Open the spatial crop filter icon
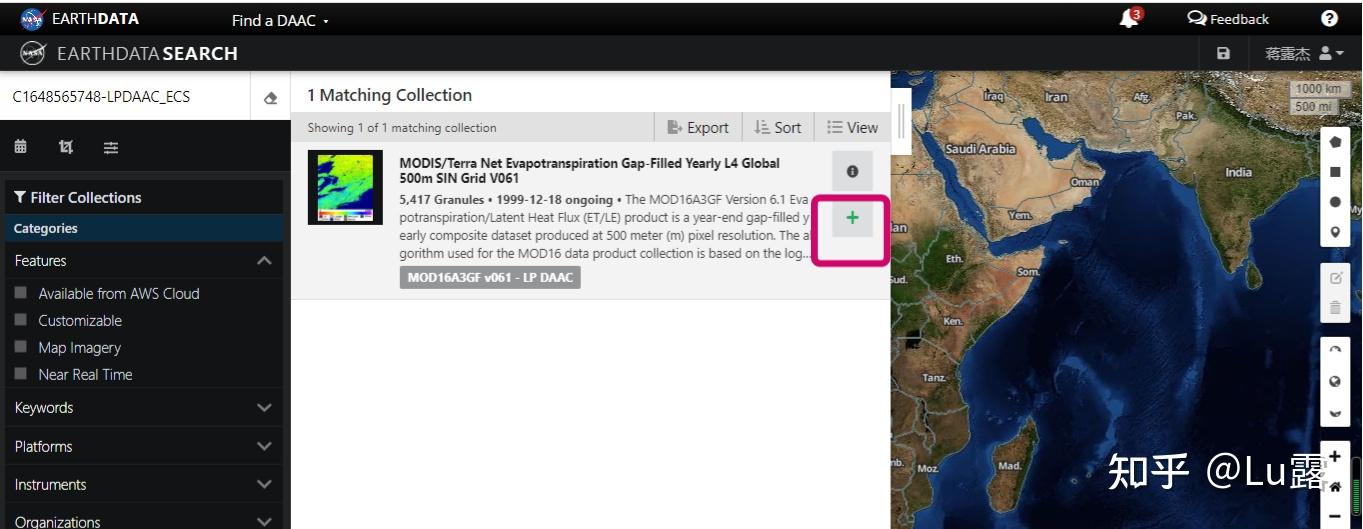This screenshot has height=529, width=1363. [x=66, y=147]
